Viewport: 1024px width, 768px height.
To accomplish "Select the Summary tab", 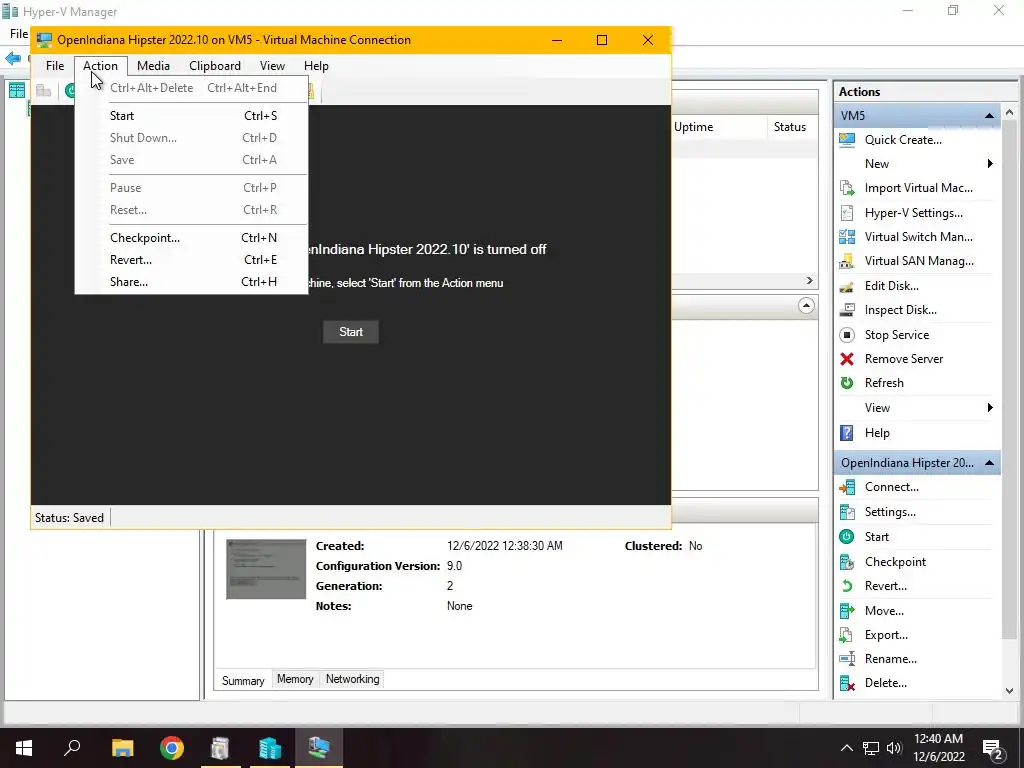I will tap(243, 680).
